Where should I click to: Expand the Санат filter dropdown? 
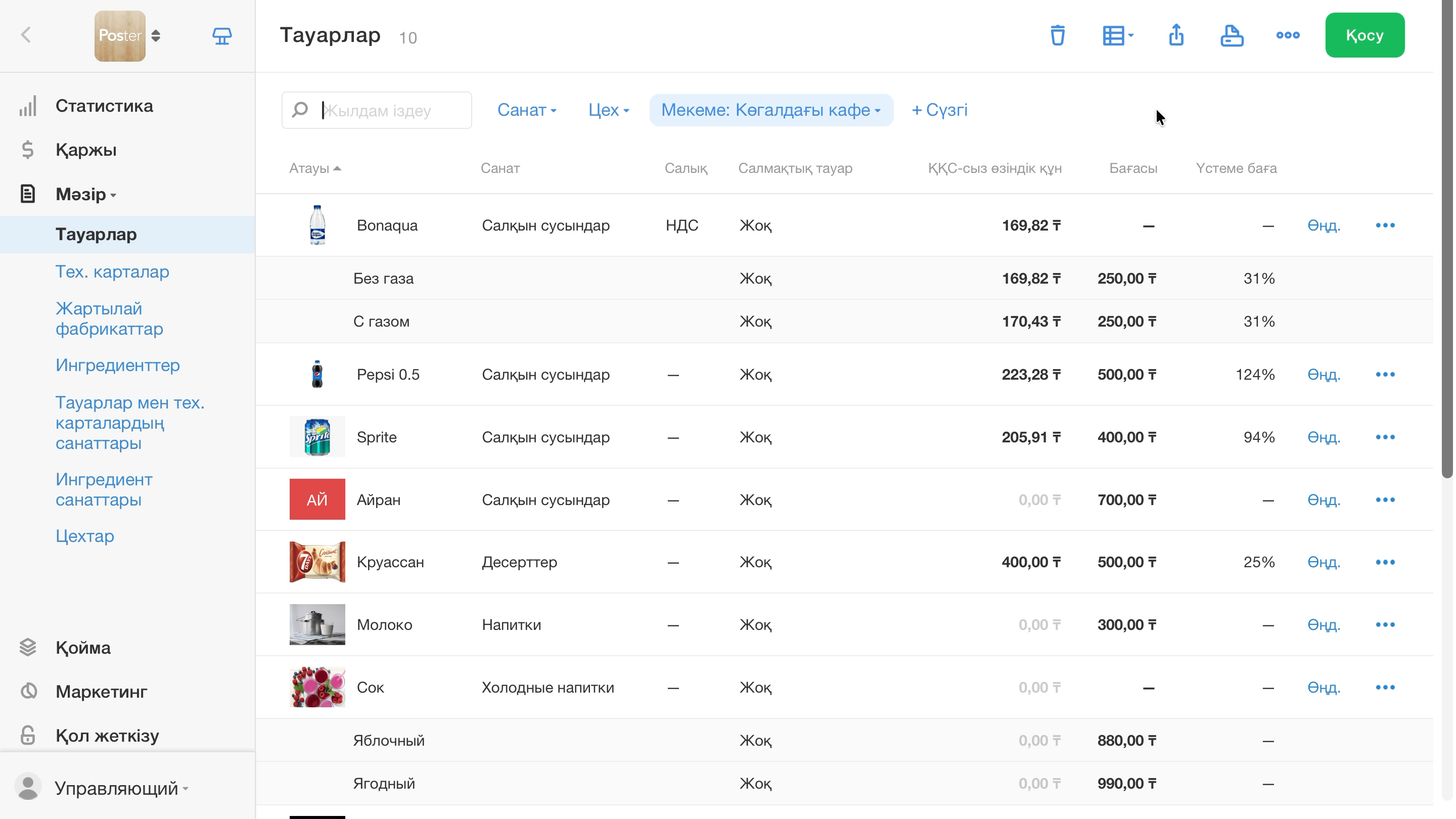(x=527, y=110)
